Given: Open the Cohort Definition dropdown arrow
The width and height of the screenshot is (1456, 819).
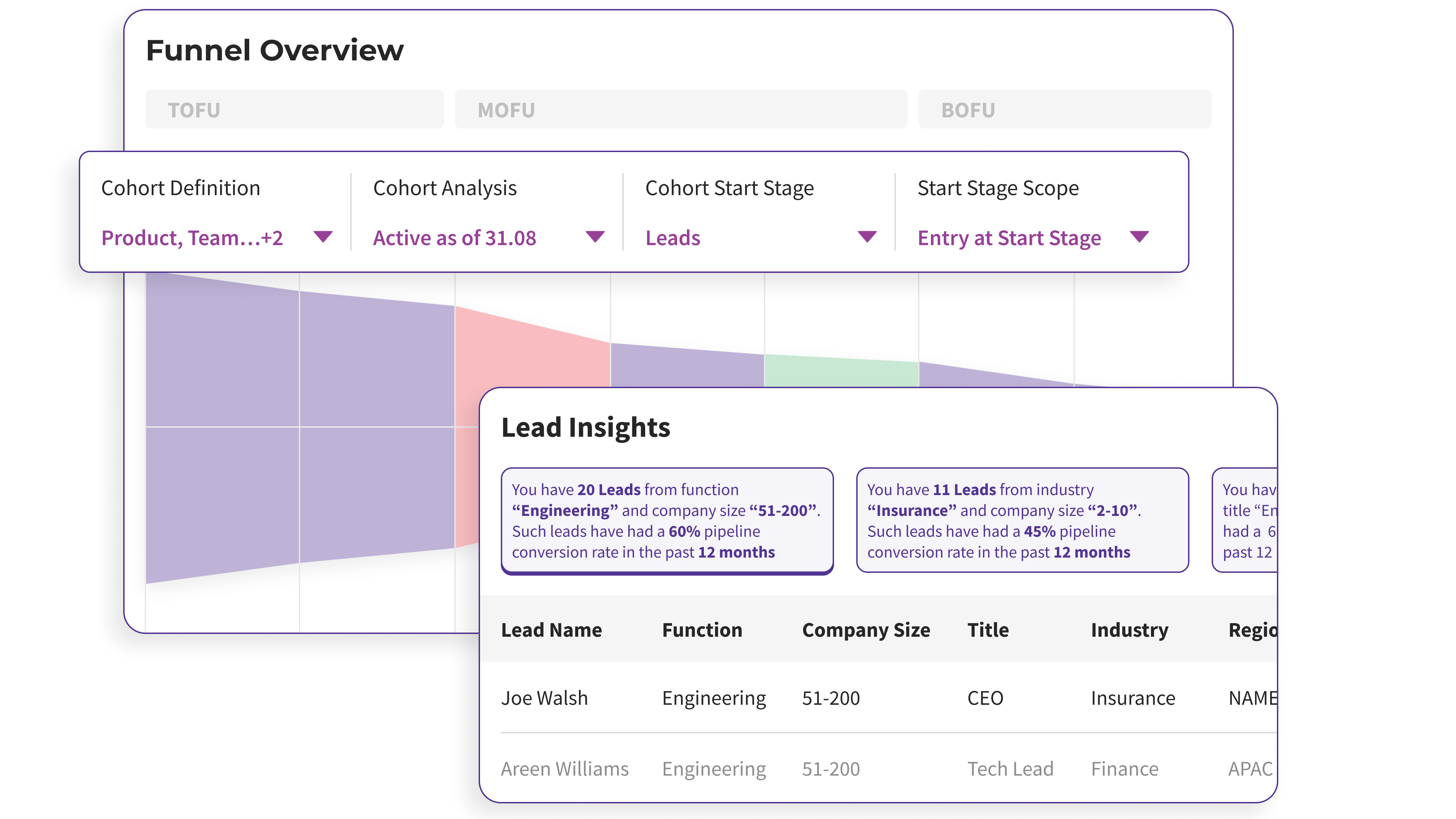Looking at the screenshot, I should (x=323, y=236).
